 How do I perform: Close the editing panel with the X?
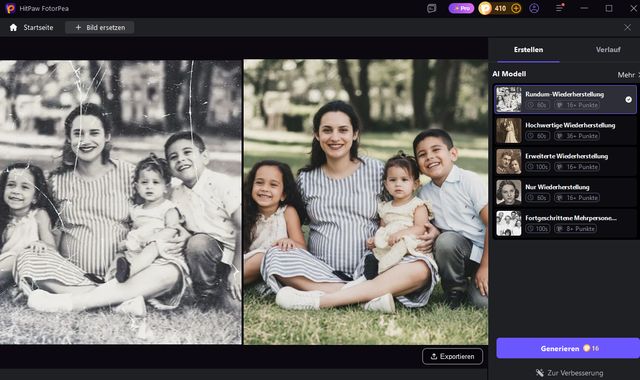(x=627, y=27)
